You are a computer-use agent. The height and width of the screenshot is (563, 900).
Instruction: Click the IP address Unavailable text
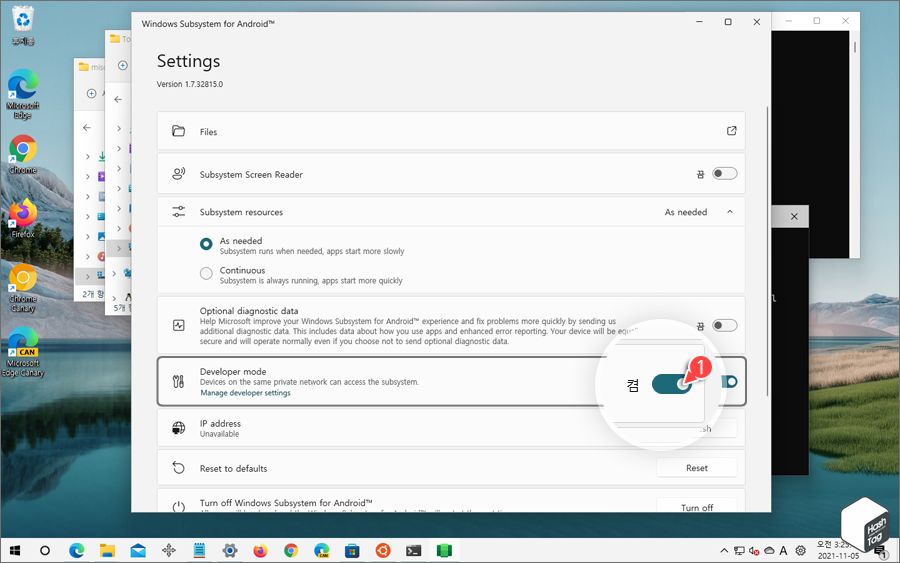219,434
